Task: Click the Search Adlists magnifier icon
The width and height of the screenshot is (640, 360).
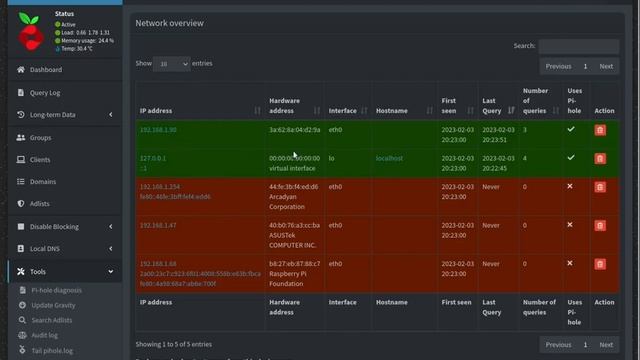Action: pos(22,320)
